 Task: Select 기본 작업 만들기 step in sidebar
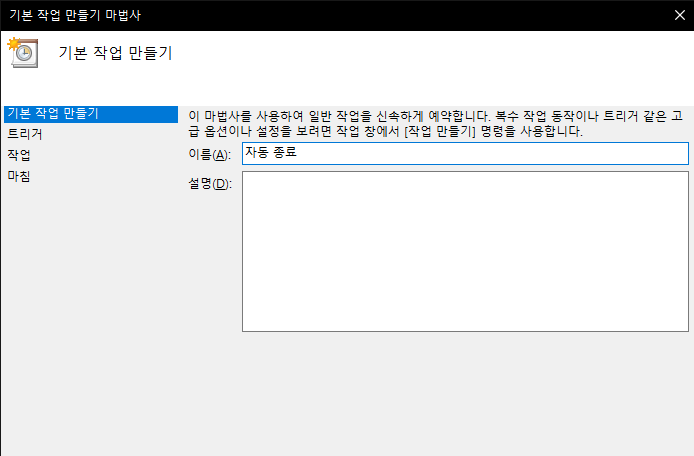click(91, 114)
